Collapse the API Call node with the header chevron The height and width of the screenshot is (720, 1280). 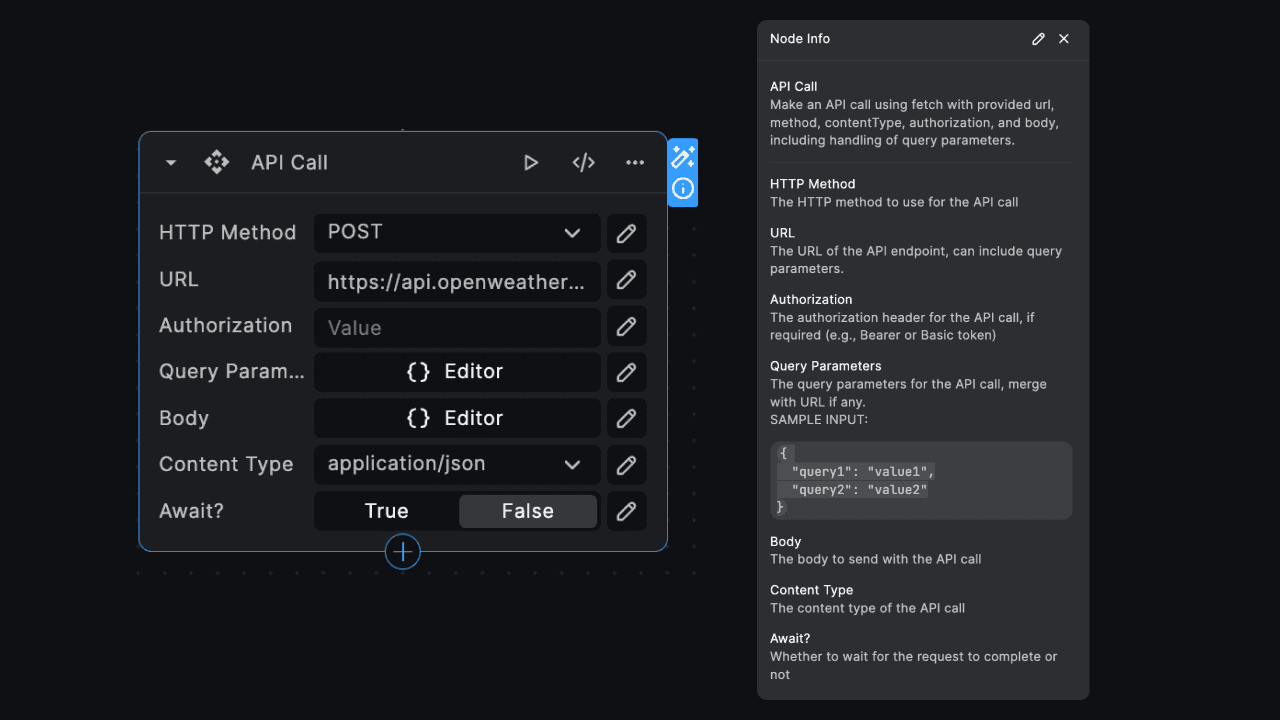[170, 162]
